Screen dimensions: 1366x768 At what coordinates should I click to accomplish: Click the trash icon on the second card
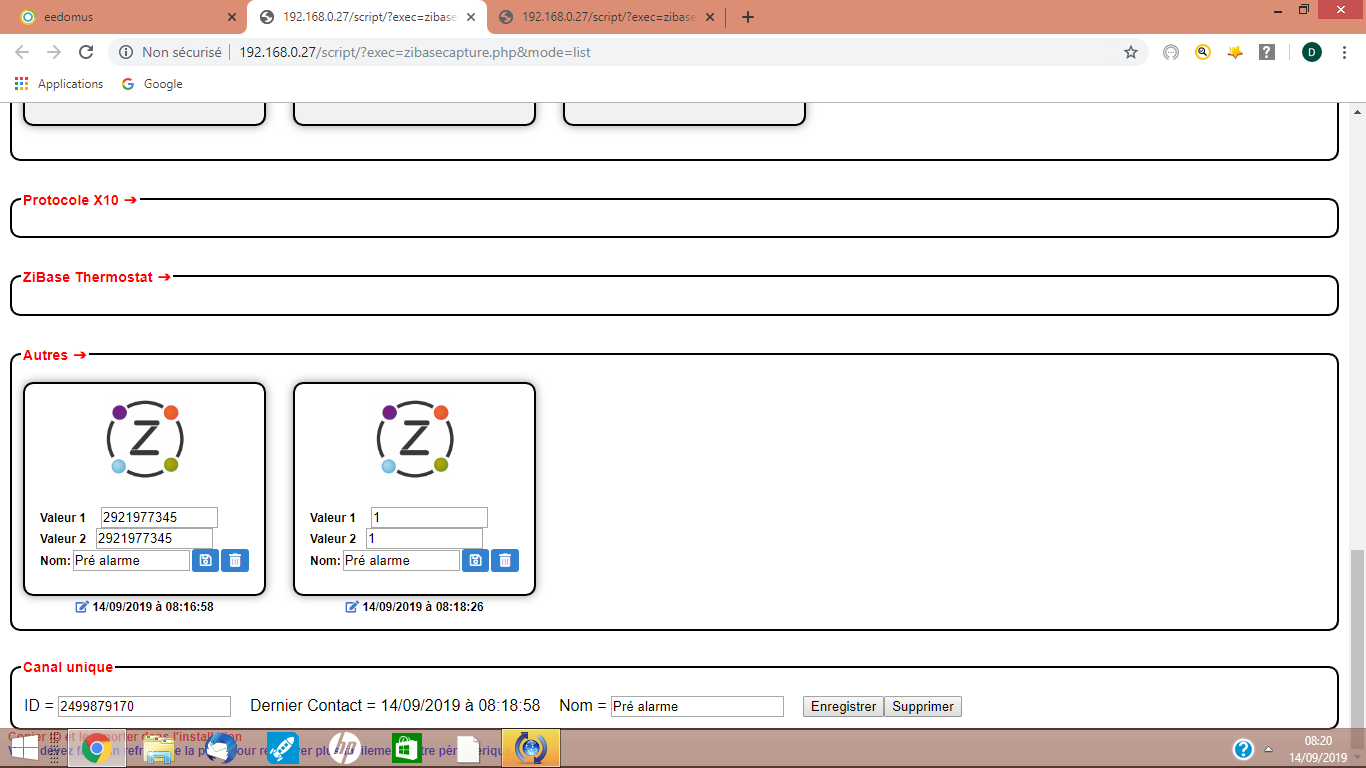[x=505, y=561]
